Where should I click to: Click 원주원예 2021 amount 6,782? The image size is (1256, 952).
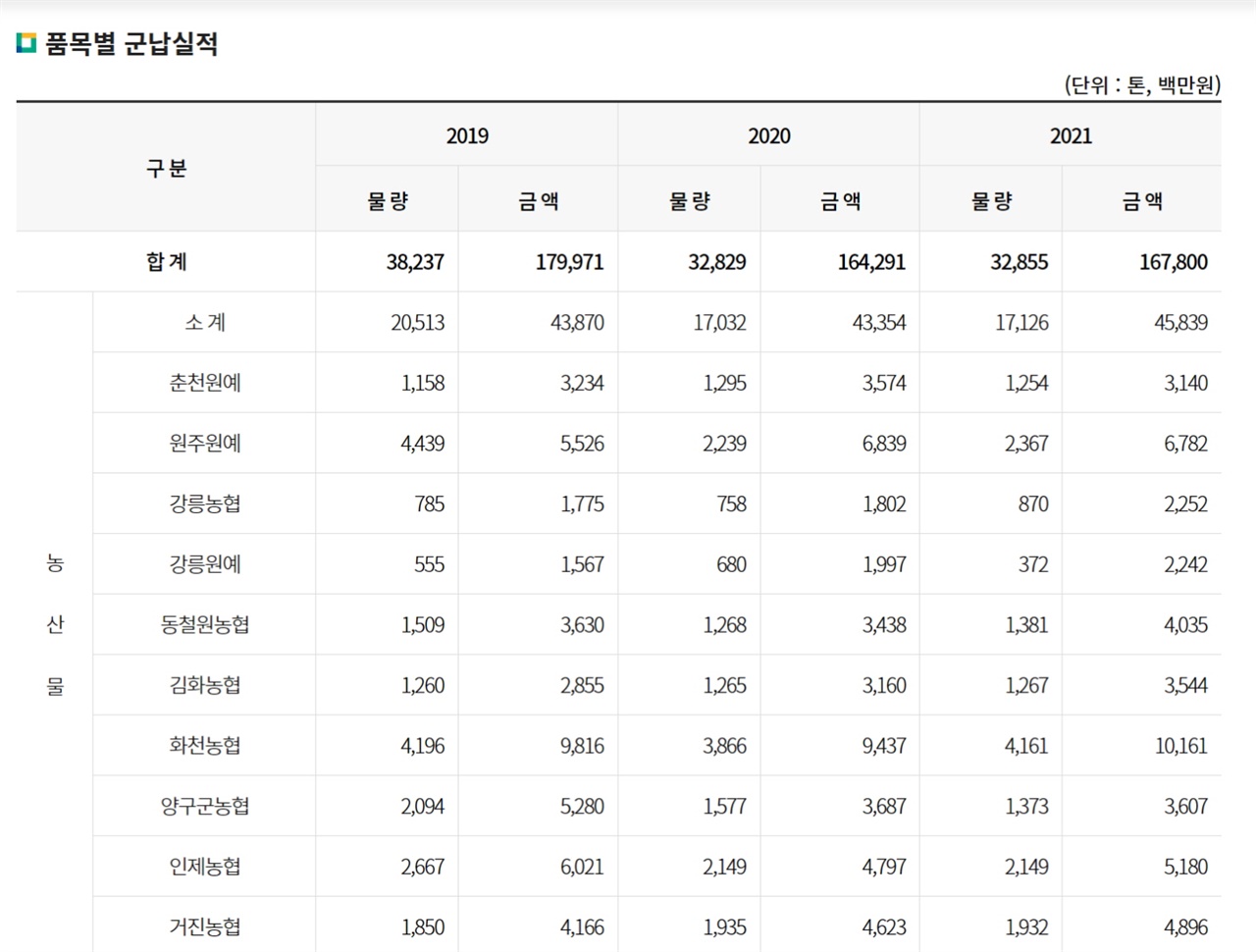click(1186, 444)
